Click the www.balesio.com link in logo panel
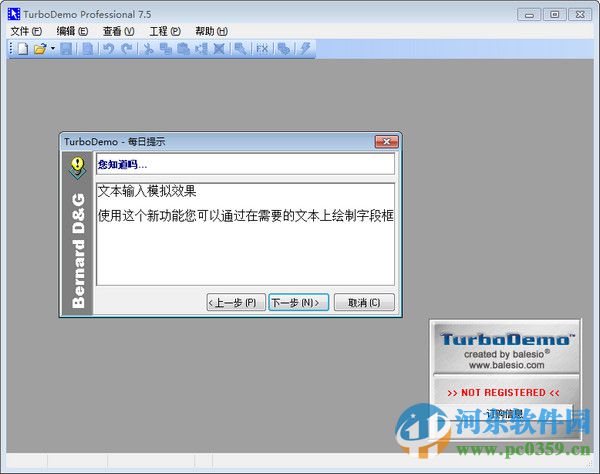Viewport: 600px width, 474px height. click(507, 365)
